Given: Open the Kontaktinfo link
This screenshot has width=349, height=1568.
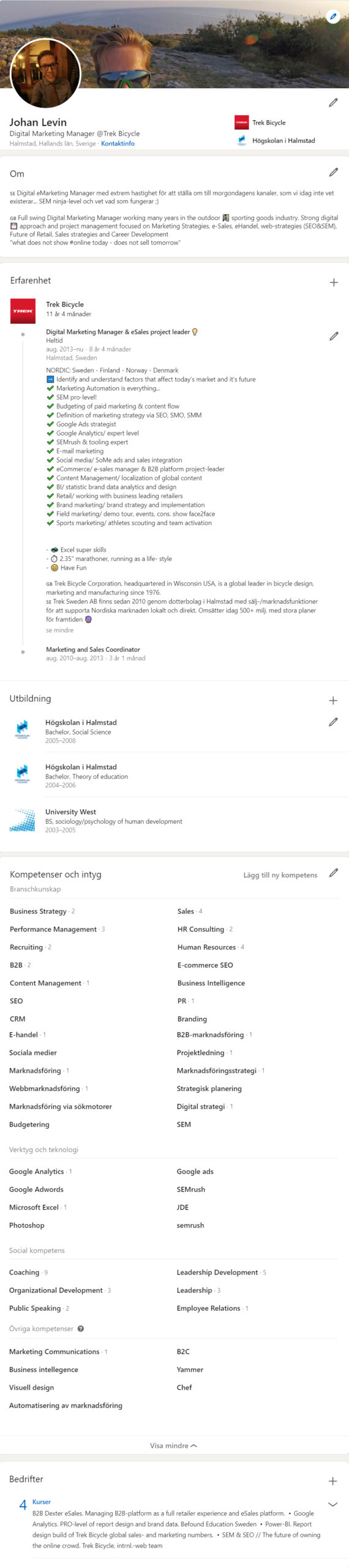Looking at the screenshot, I should tap(118, 143).
